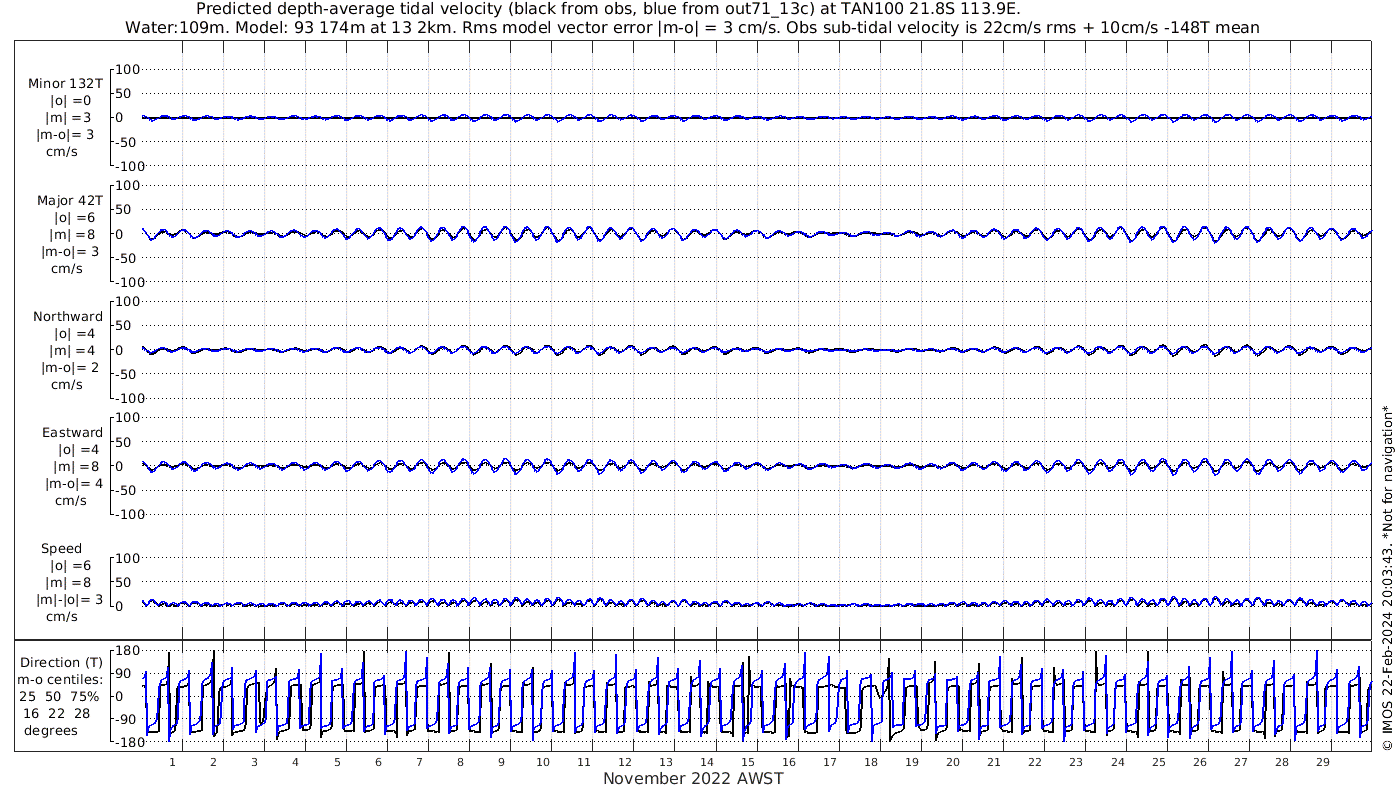Click day "15" on the date axis

click(x=748, y=762)
